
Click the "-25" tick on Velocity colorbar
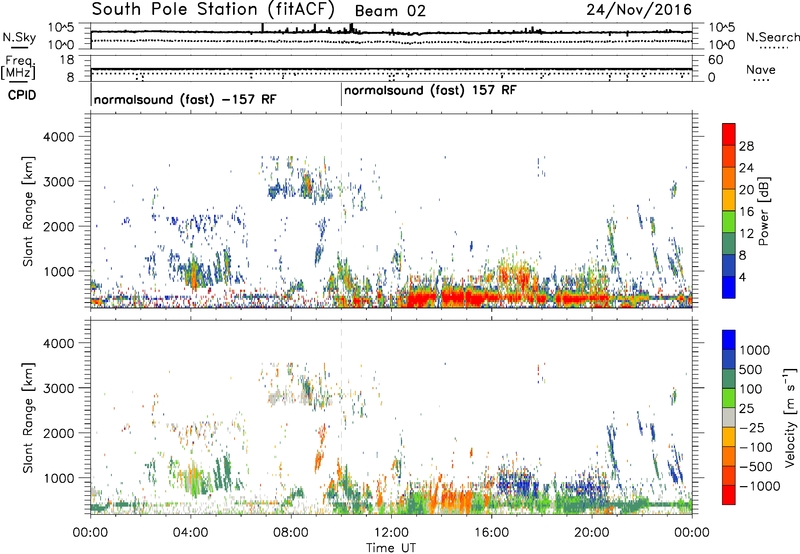(752, 428)
